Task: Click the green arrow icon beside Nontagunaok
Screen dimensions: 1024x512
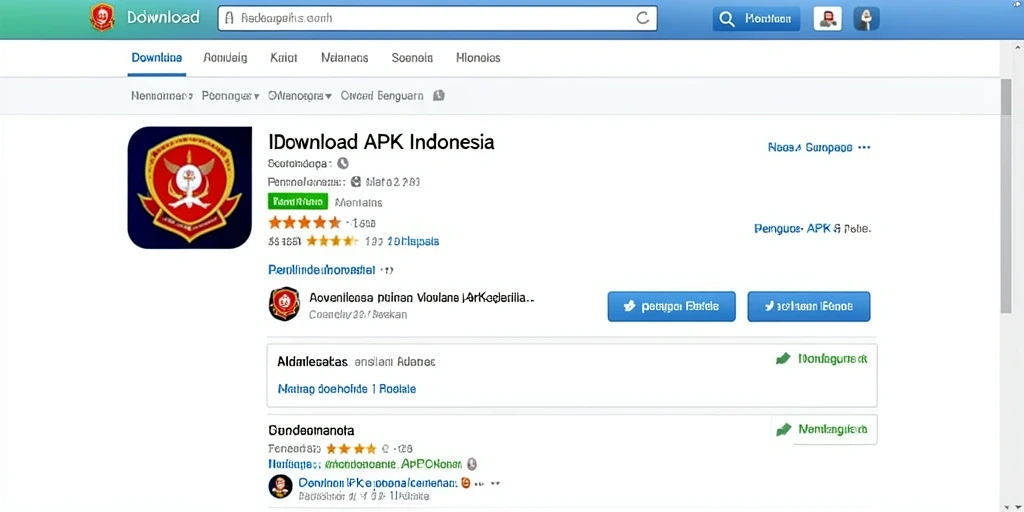Action: coord(783,358)
